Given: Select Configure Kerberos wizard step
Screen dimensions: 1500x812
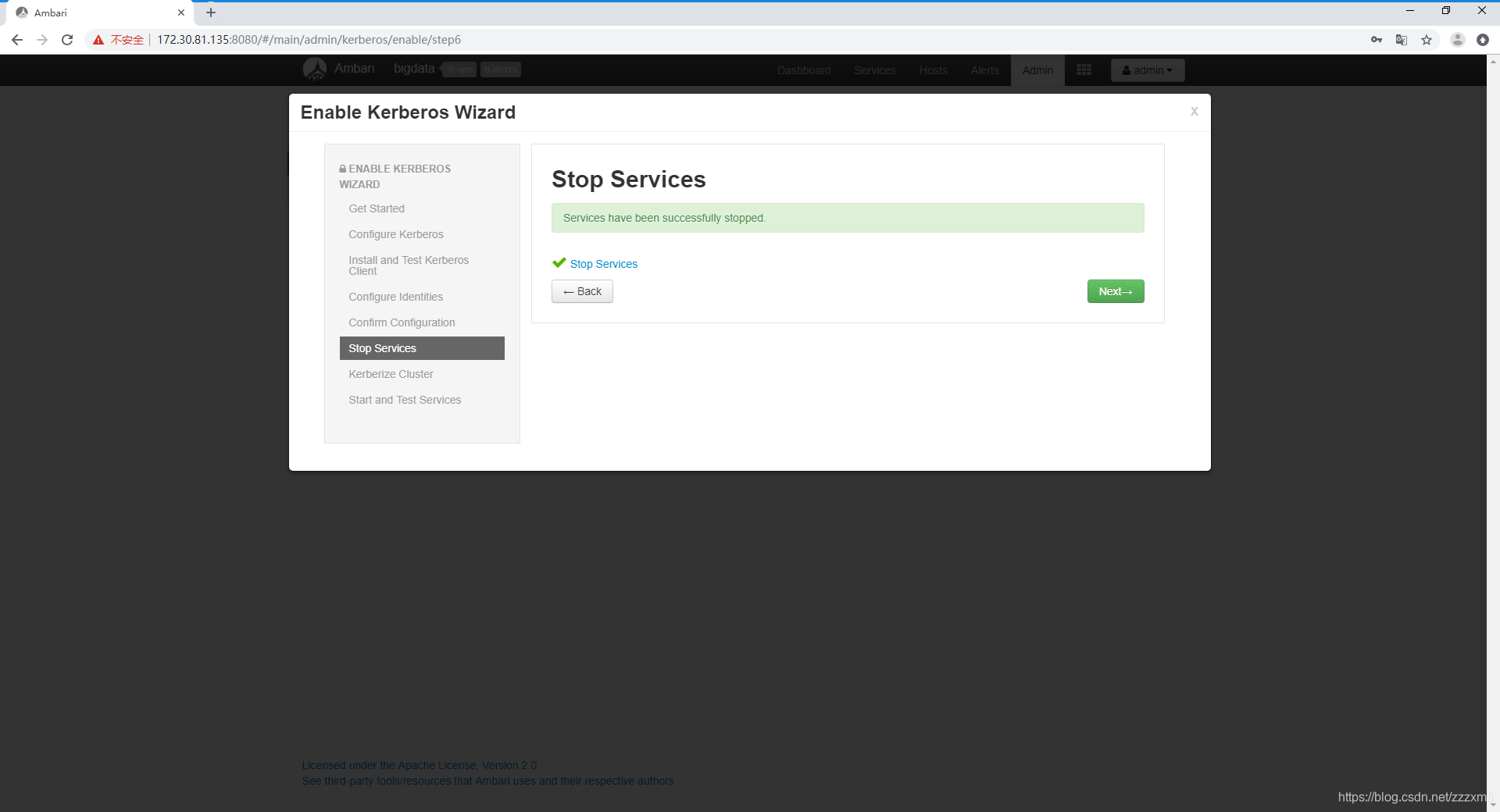Looking at the screenshot, I should (396, 234).
